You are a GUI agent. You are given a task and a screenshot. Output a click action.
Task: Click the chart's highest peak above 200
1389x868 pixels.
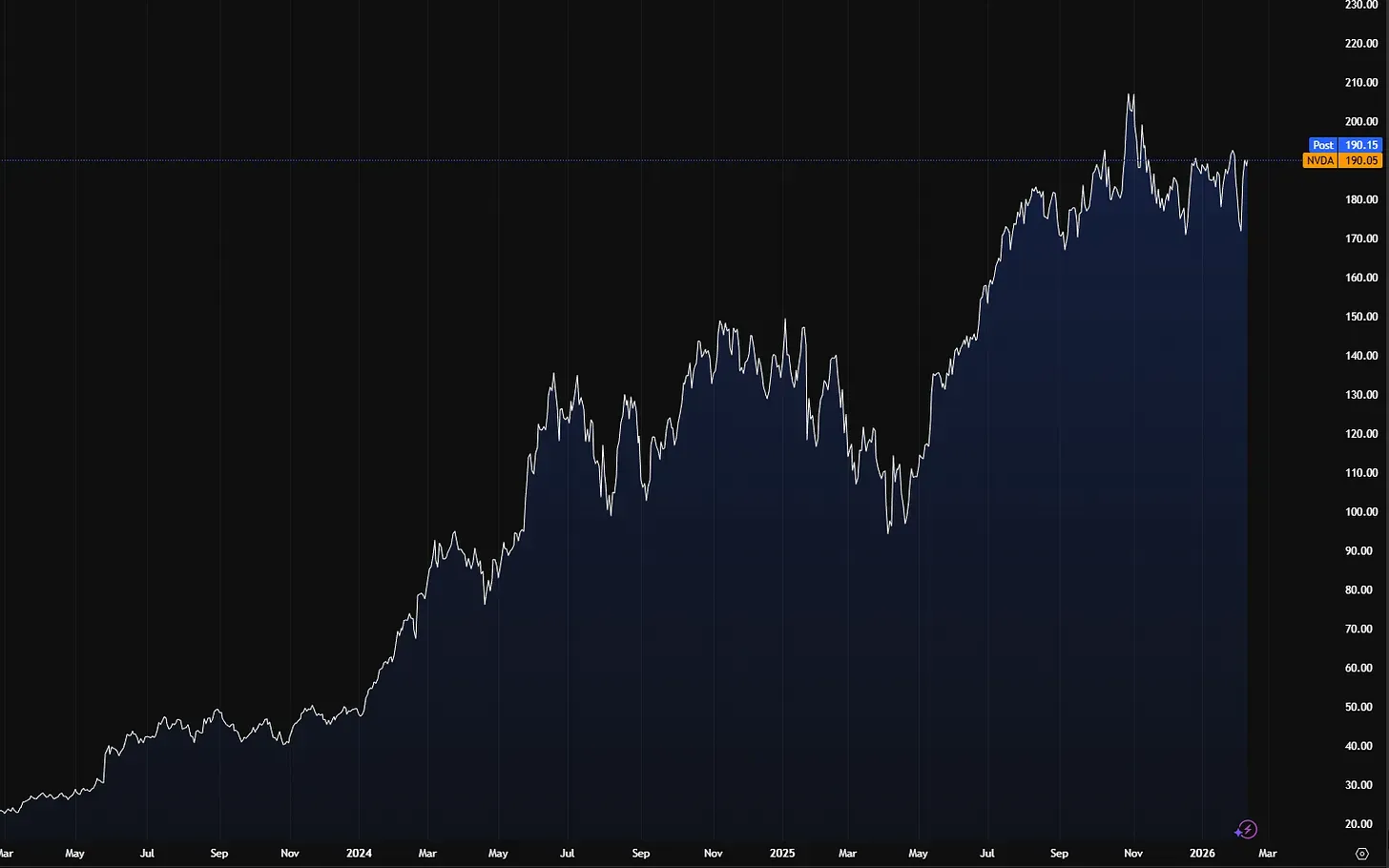1130,95
